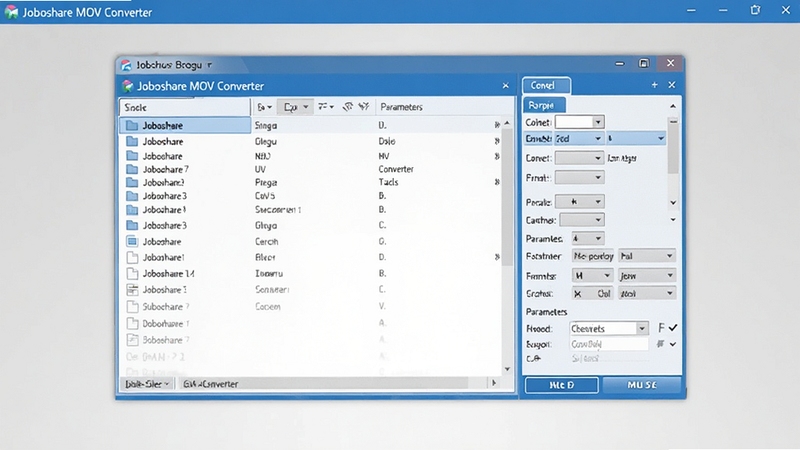
Task: Click the horizontal scrollbar right arrow
Action: pos(494,383)
